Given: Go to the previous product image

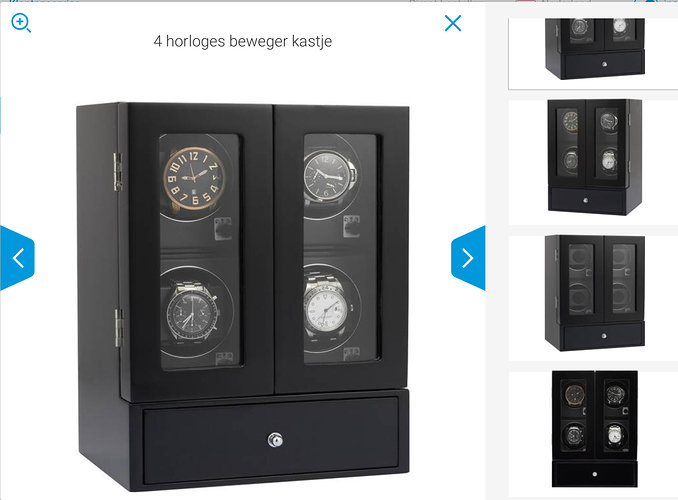Looking at the screenshot, I should coord(17,258).
